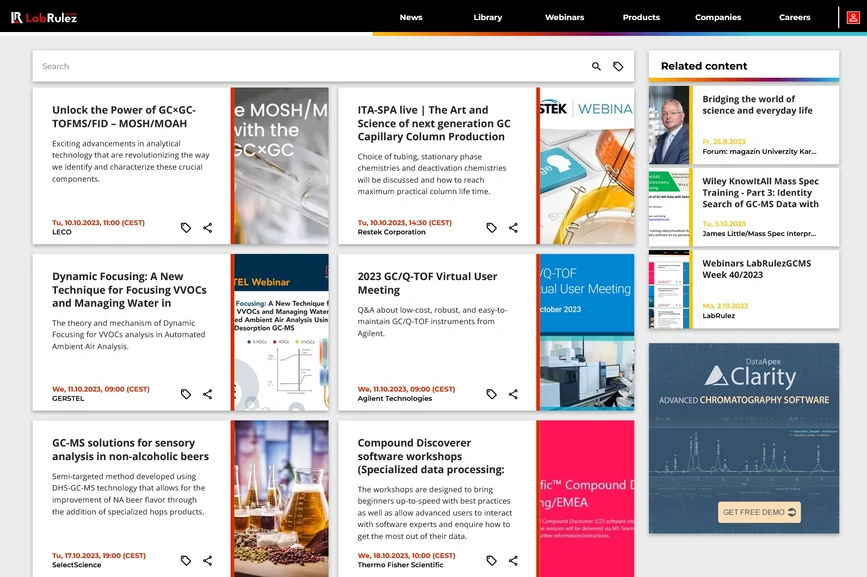Click the GERSTEL webinar thumbnail image
Image resolution: width=867 pixels, height=577 pixels.
point(281,332)
